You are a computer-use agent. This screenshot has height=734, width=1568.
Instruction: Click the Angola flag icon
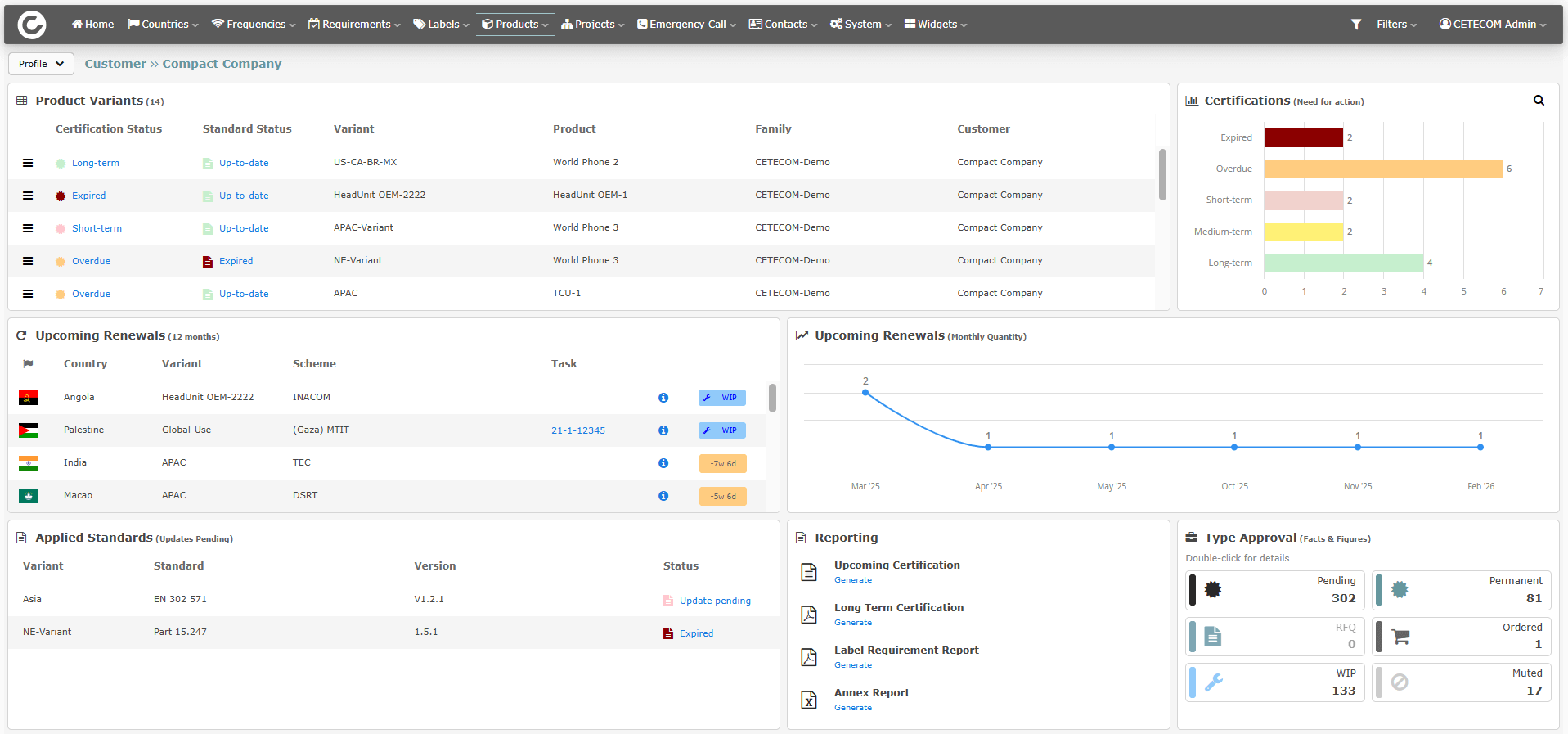coord(29,398)
